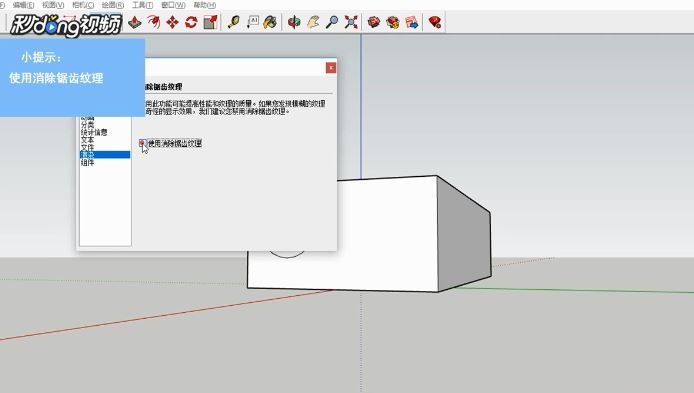Select the Paint Bucket tool
This screenshot has height=393, width=694.
[270, 22]
